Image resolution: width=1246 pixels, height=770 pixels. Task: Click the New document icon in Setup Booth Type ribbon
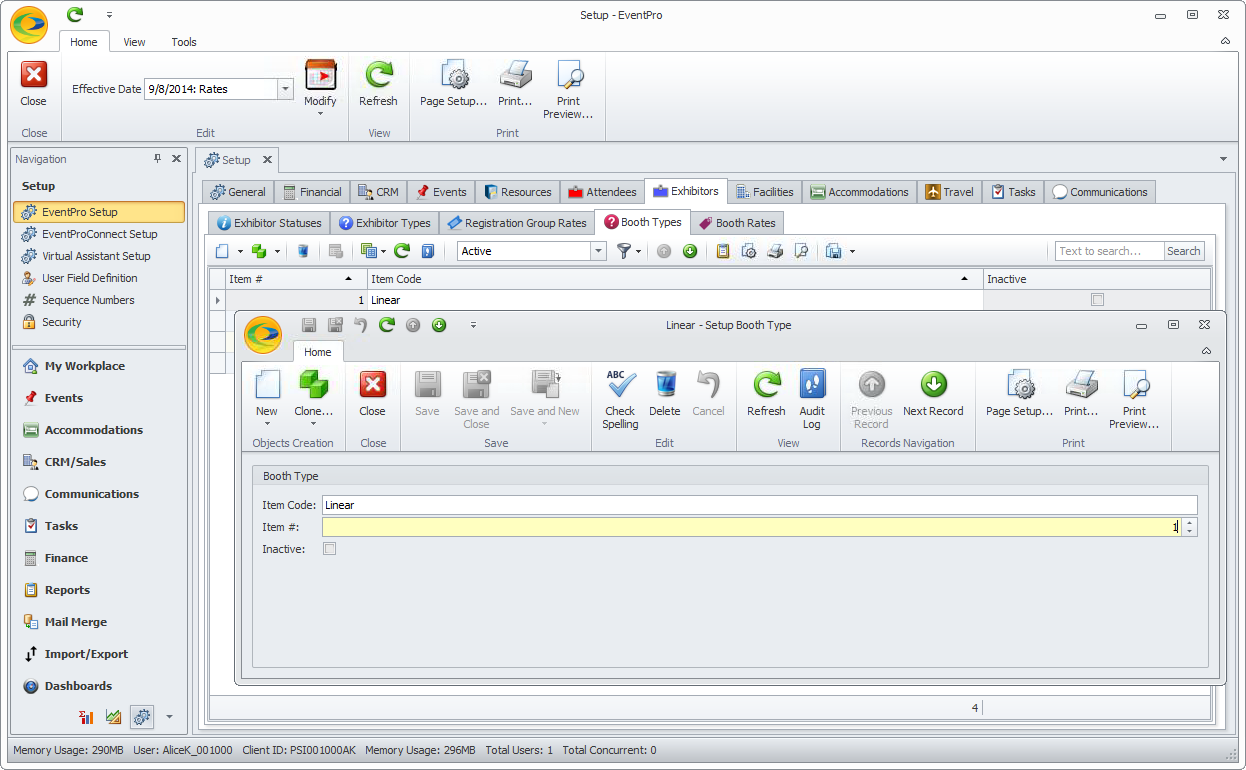pyautogui.click(x=267, y=385)
